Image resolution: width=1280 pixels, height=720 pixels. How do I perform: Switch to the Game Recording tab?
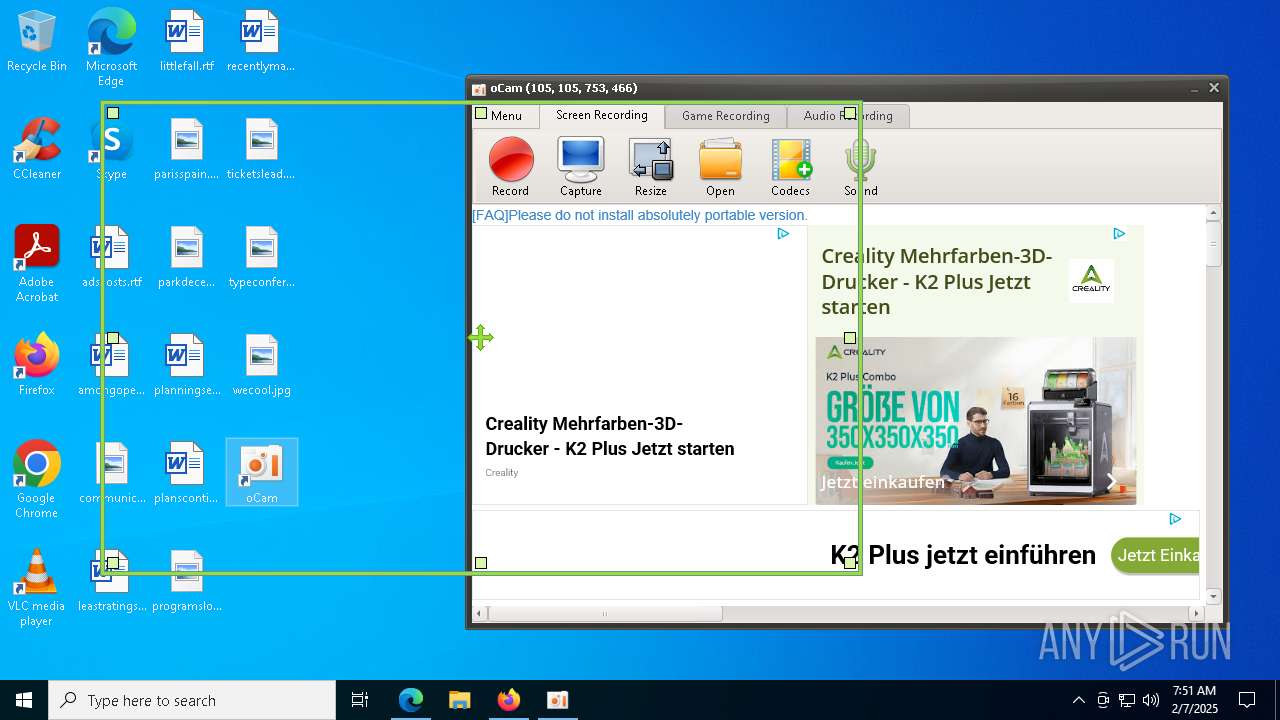726,116
